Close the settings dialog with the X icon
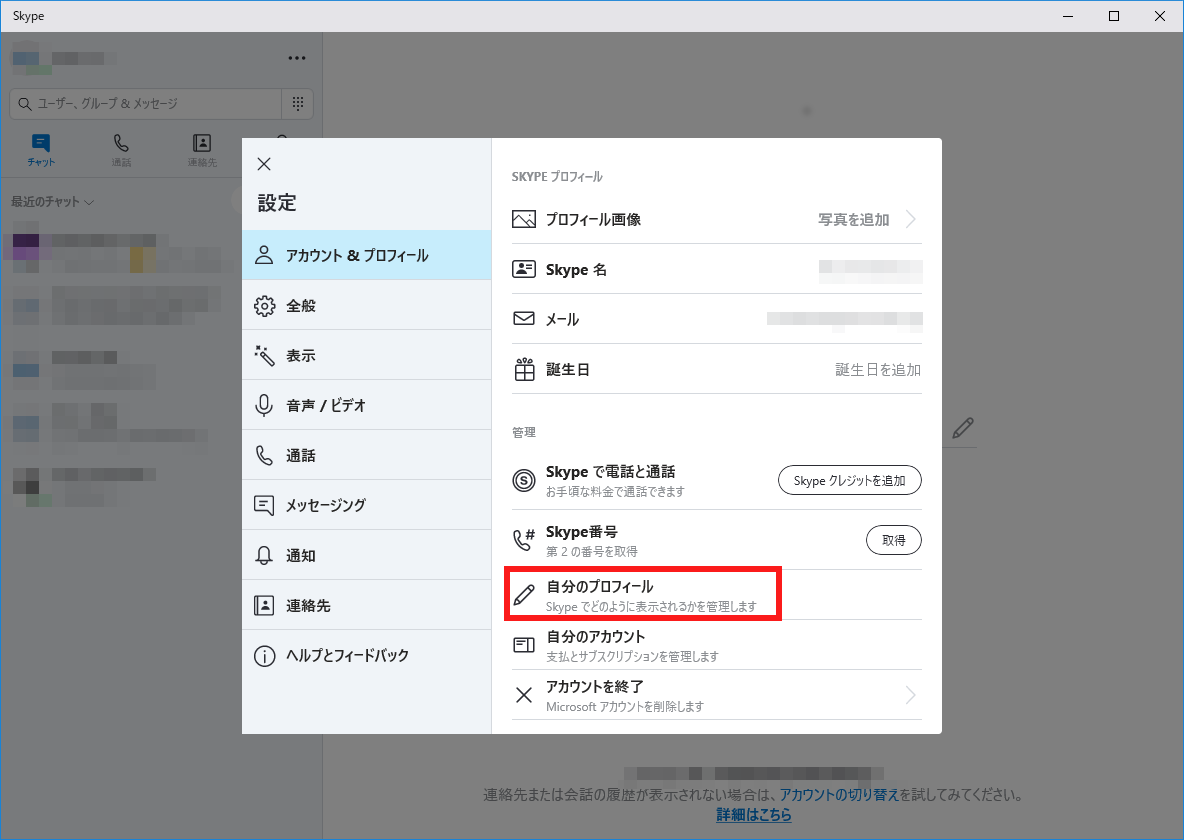The width and height of the screenshot is (1184, 840). tap(264, 164)
